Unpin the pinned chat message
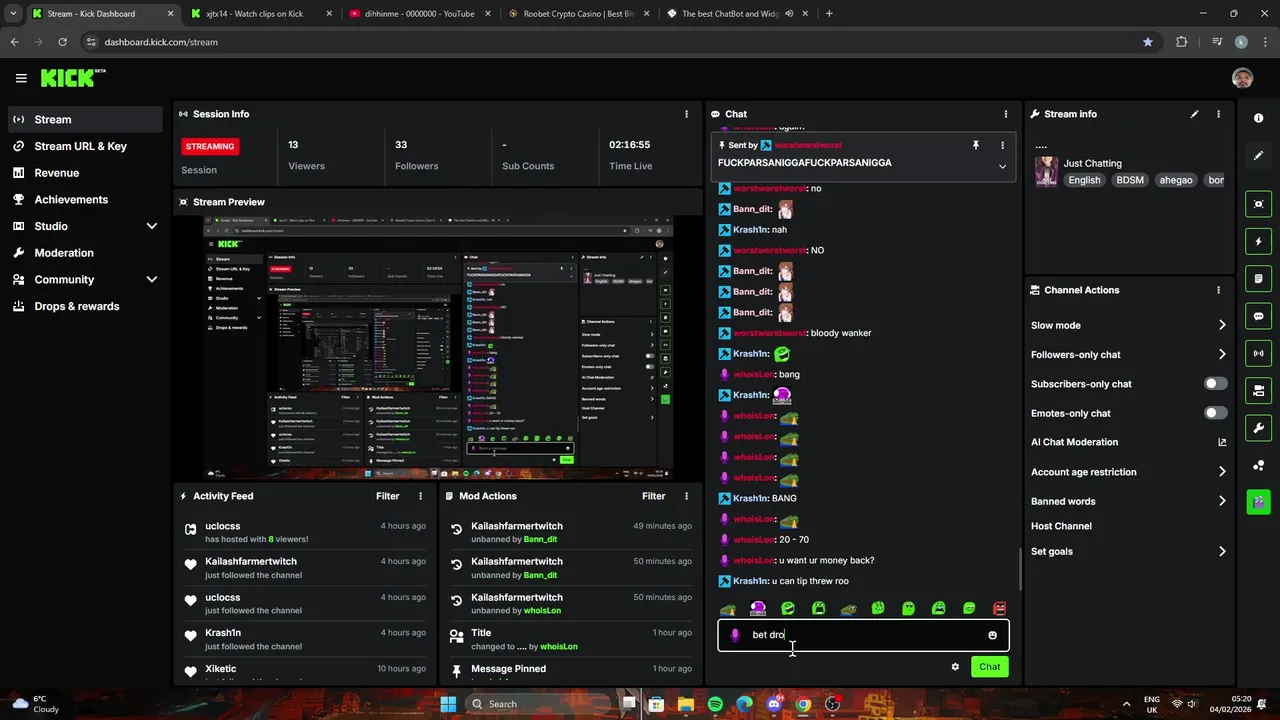 point(976,145)
